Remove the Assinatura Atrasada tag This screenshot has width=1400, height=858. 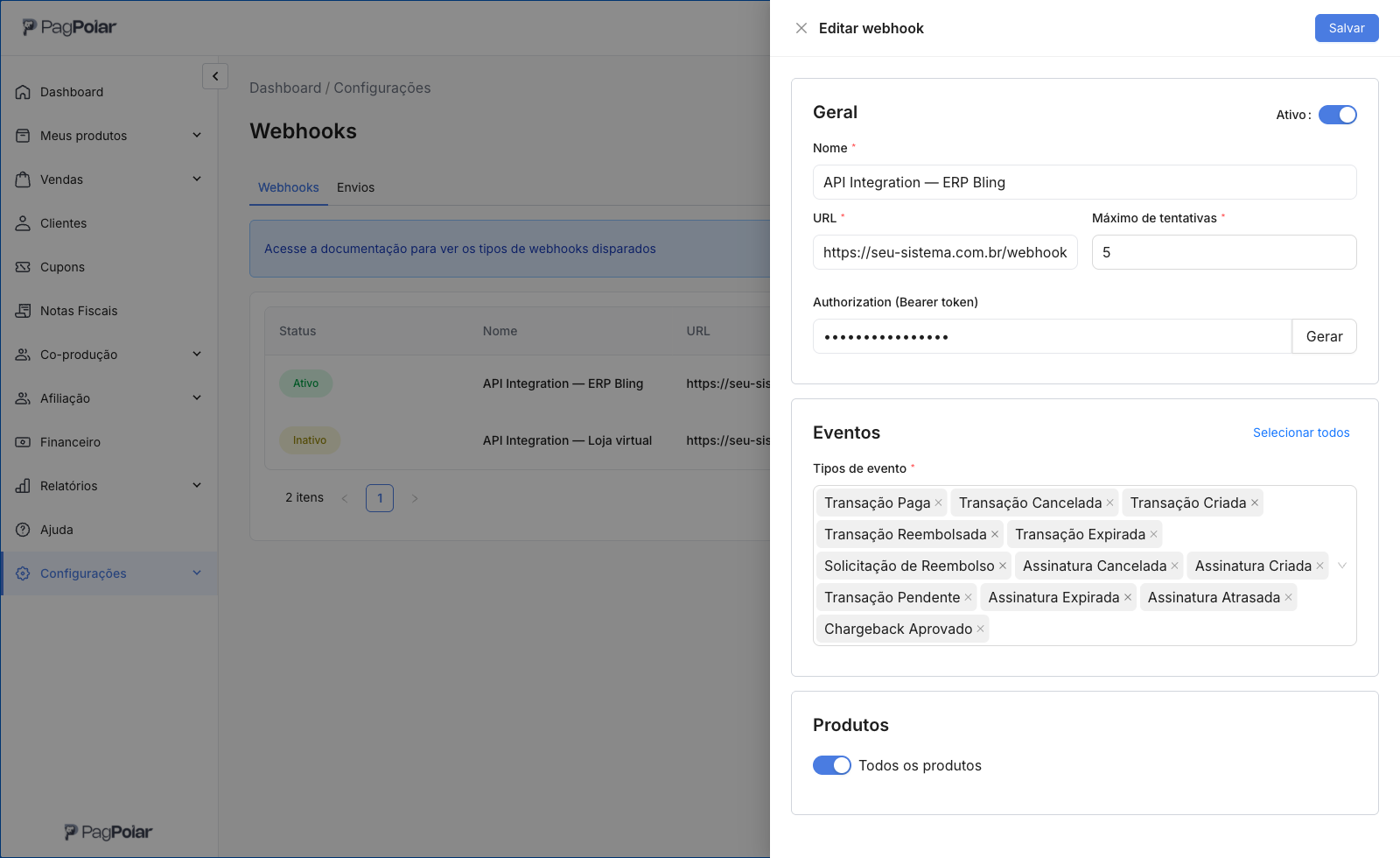pos(1288,597)
